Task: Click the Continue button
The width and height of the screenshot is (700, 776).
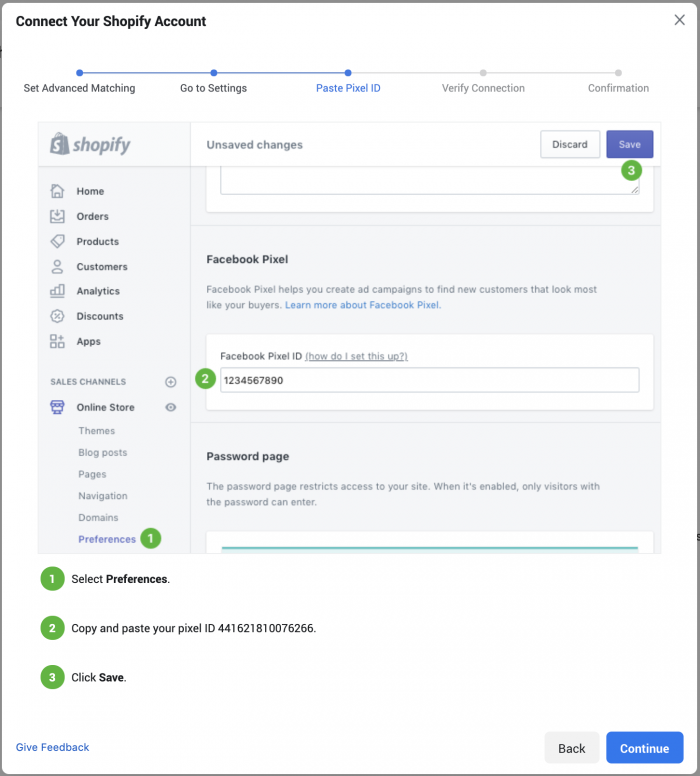Action: 644,748
